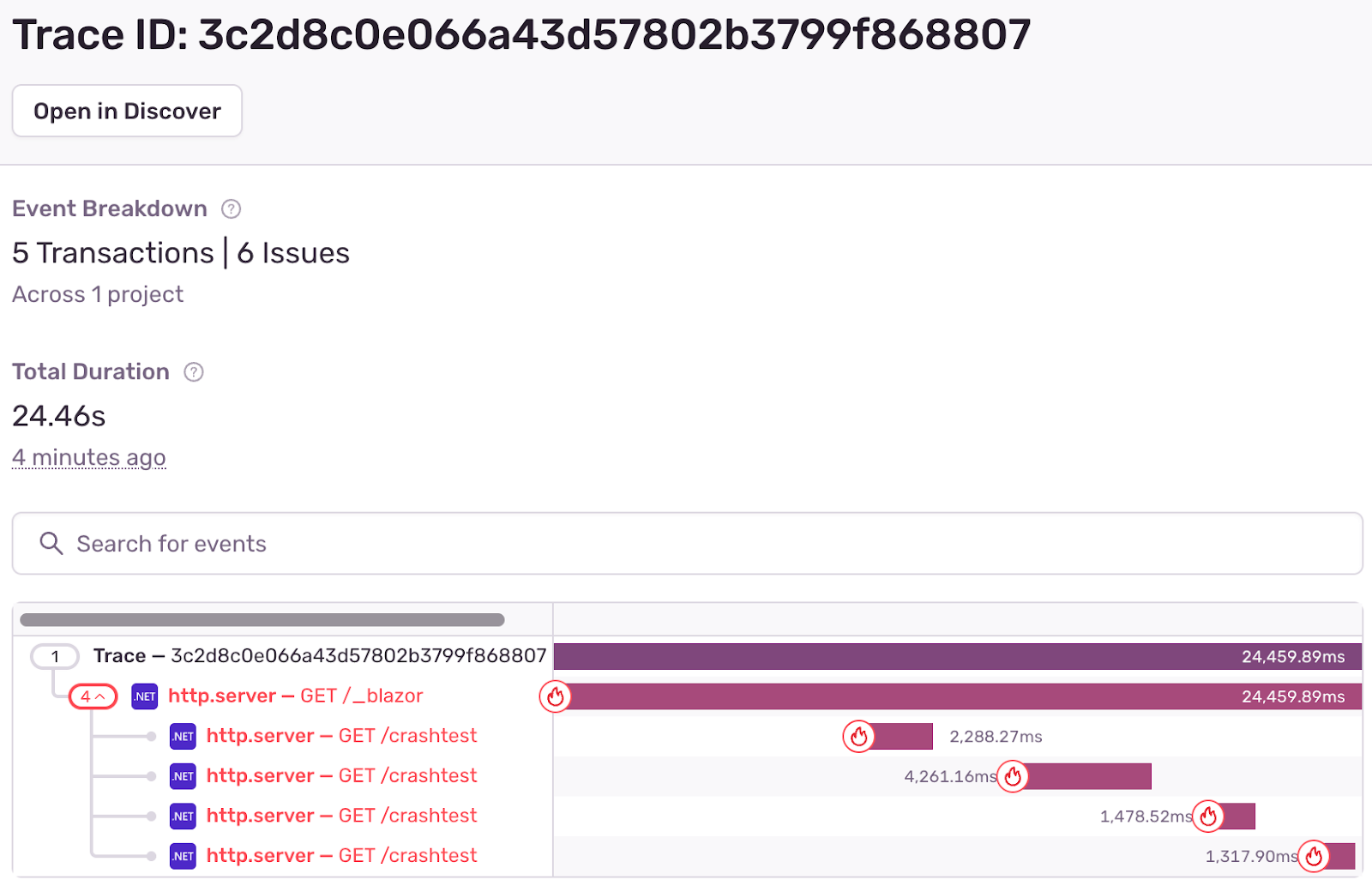
Task: Open the GET /_blazor transaction name
Action: (296, 696)
